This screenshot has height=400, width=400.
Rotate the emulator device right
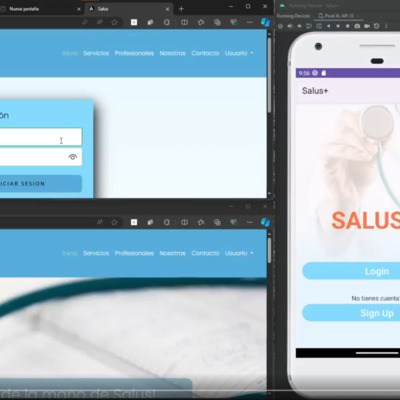319,26
